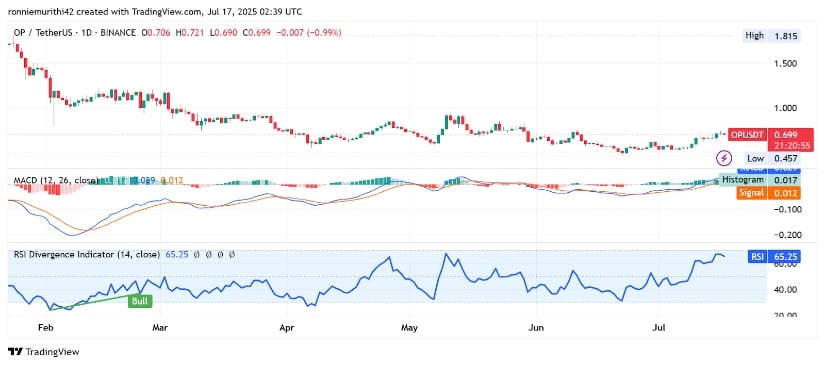This screenshot has height=365, width=825.
Task: Click the Apr time axis label
Action: 286,327
